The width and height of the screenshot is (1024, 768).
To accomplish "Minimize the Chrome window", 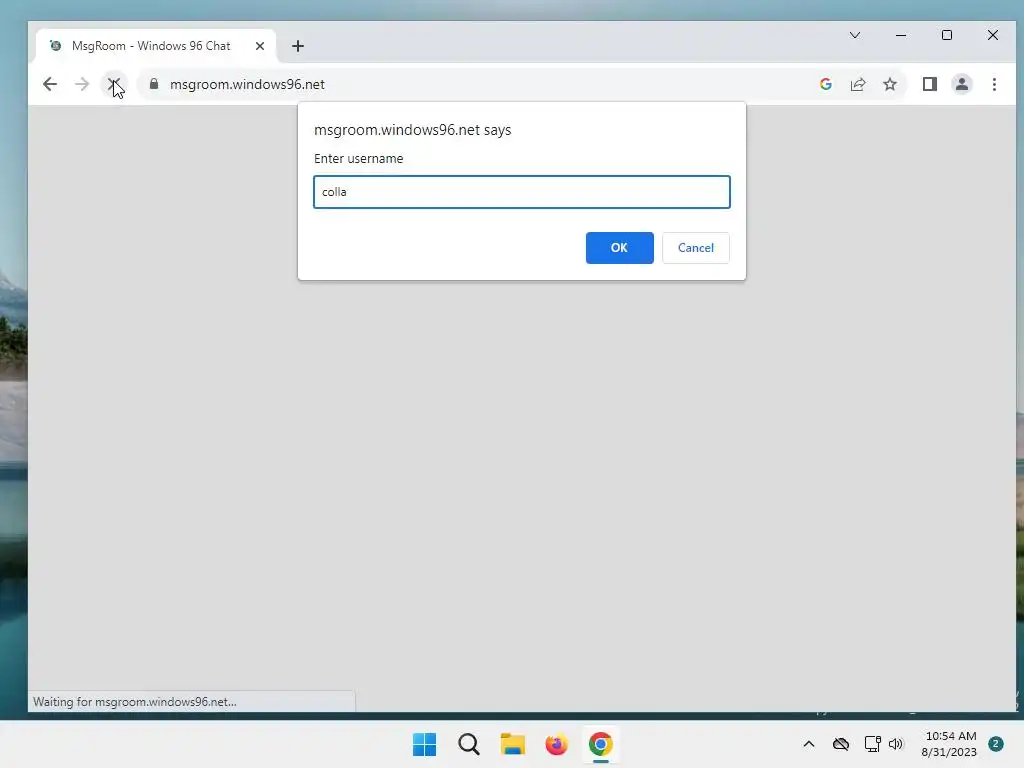I will [901, 35].
